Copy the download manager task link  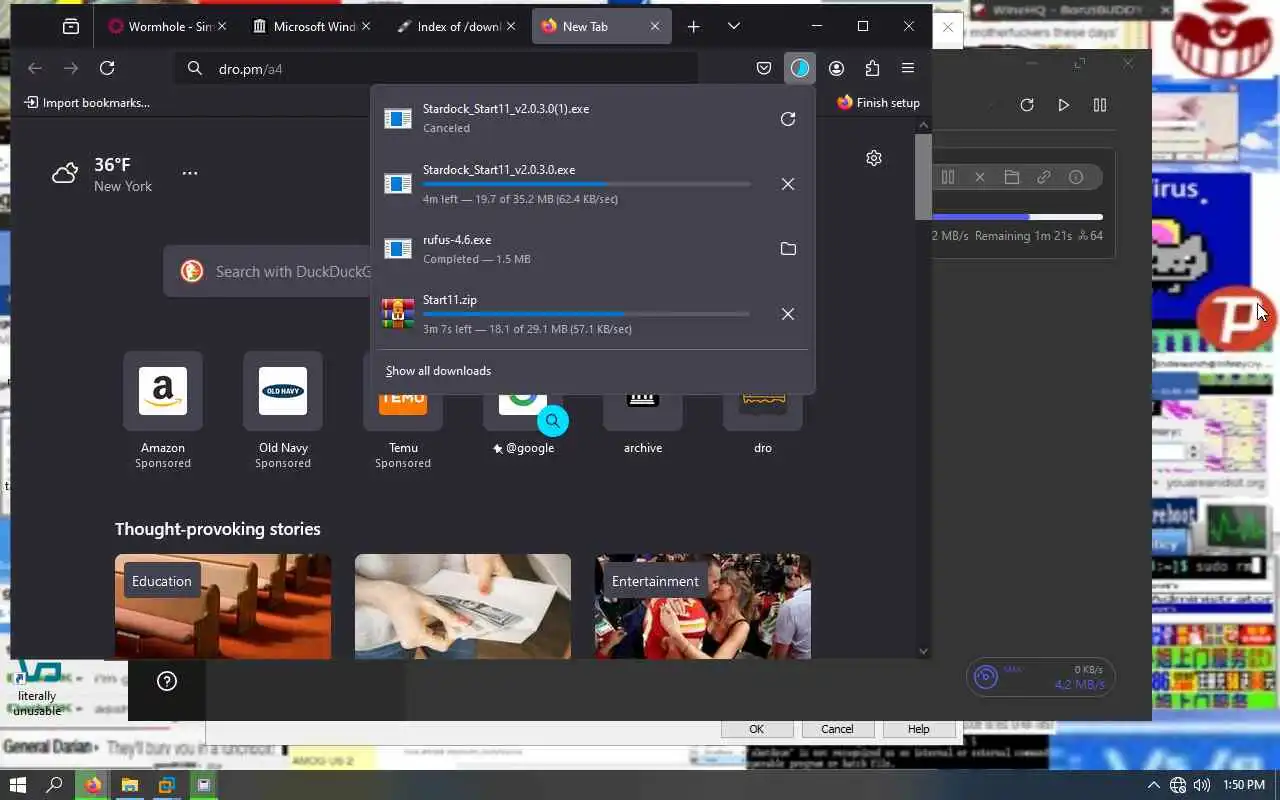(1044, 177)
